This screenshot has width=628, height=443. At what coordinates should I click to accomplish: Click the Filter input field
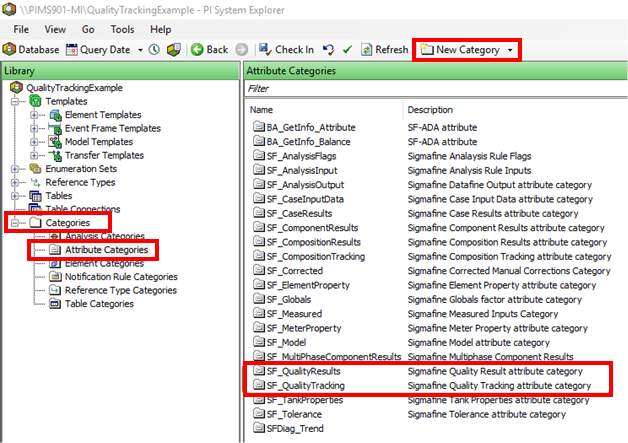[x=436, y=89]
